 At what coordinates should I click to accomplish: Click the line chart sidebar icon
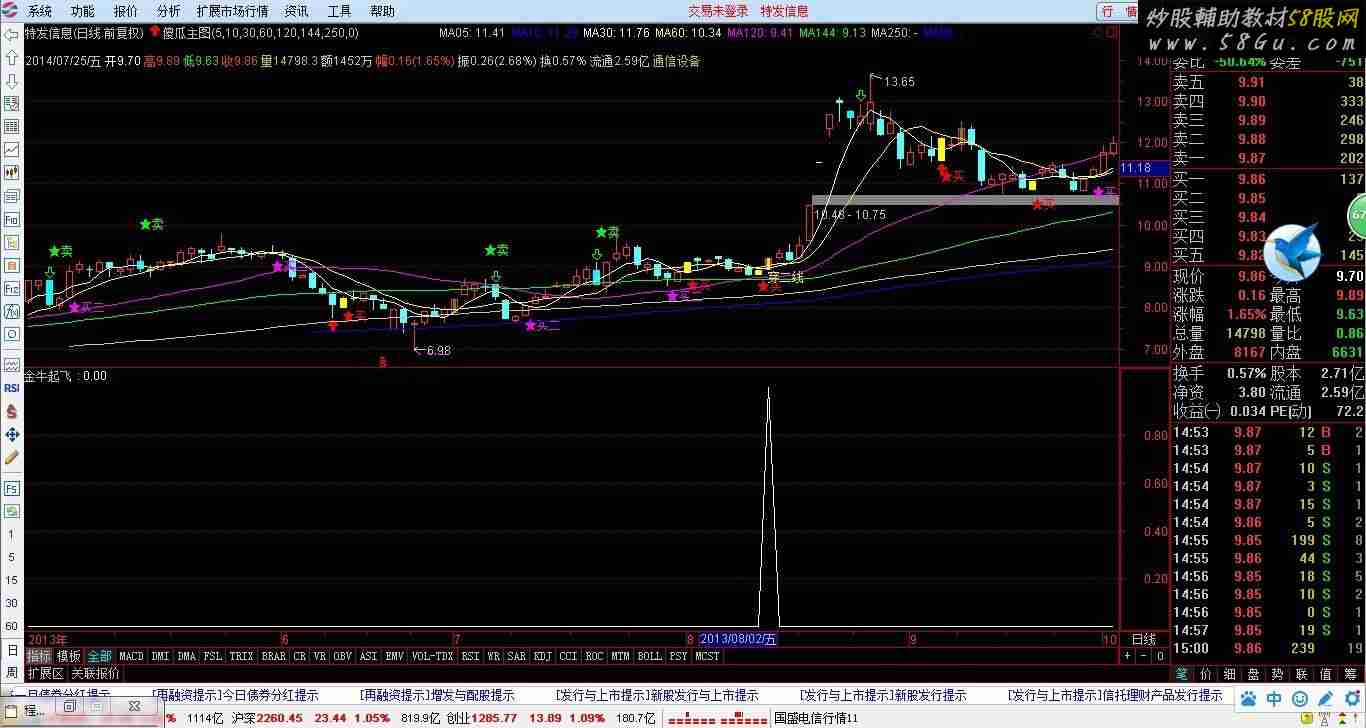(x=12, y=150)
